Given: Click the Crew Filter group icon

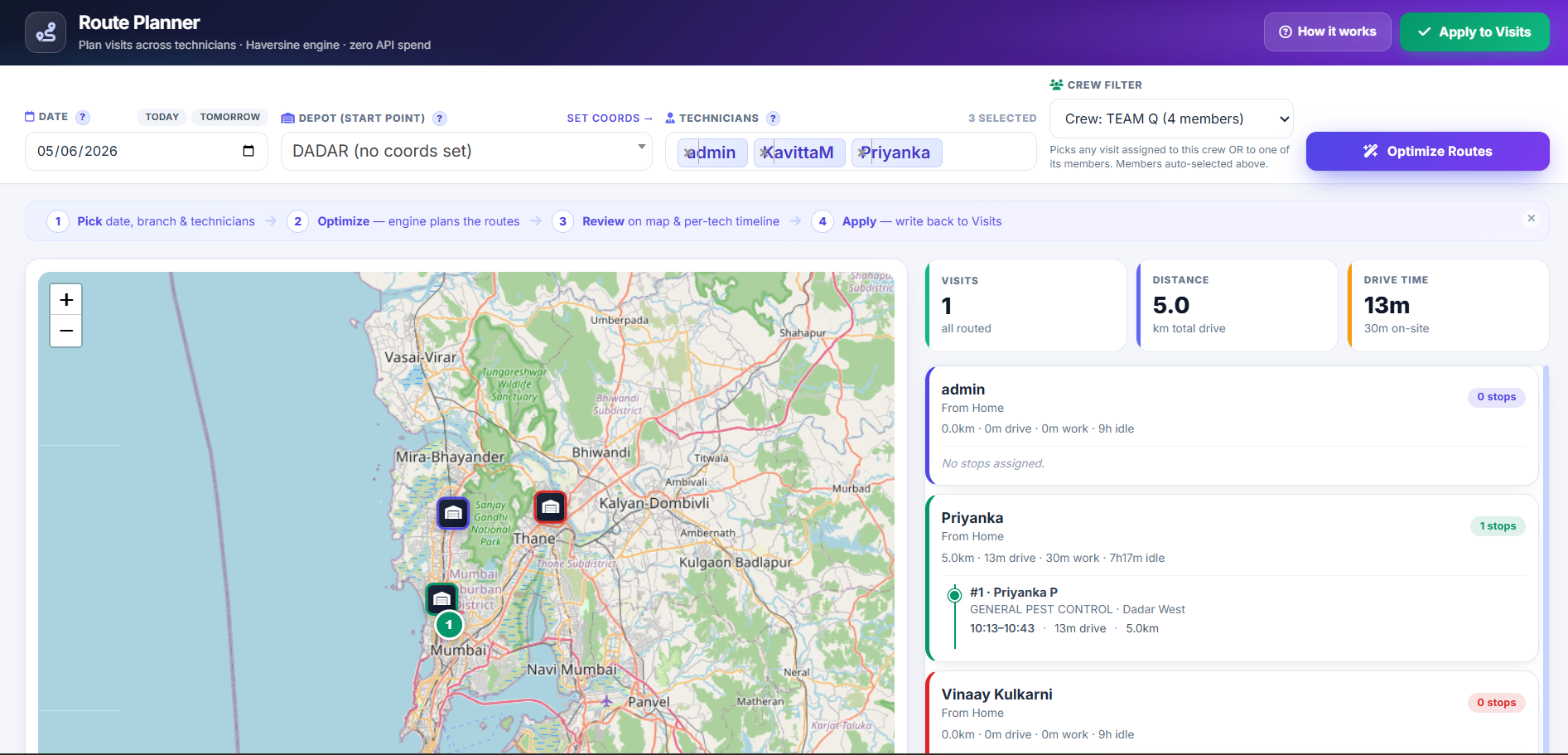Looking at the screenshot, I should click(1056, 85).
